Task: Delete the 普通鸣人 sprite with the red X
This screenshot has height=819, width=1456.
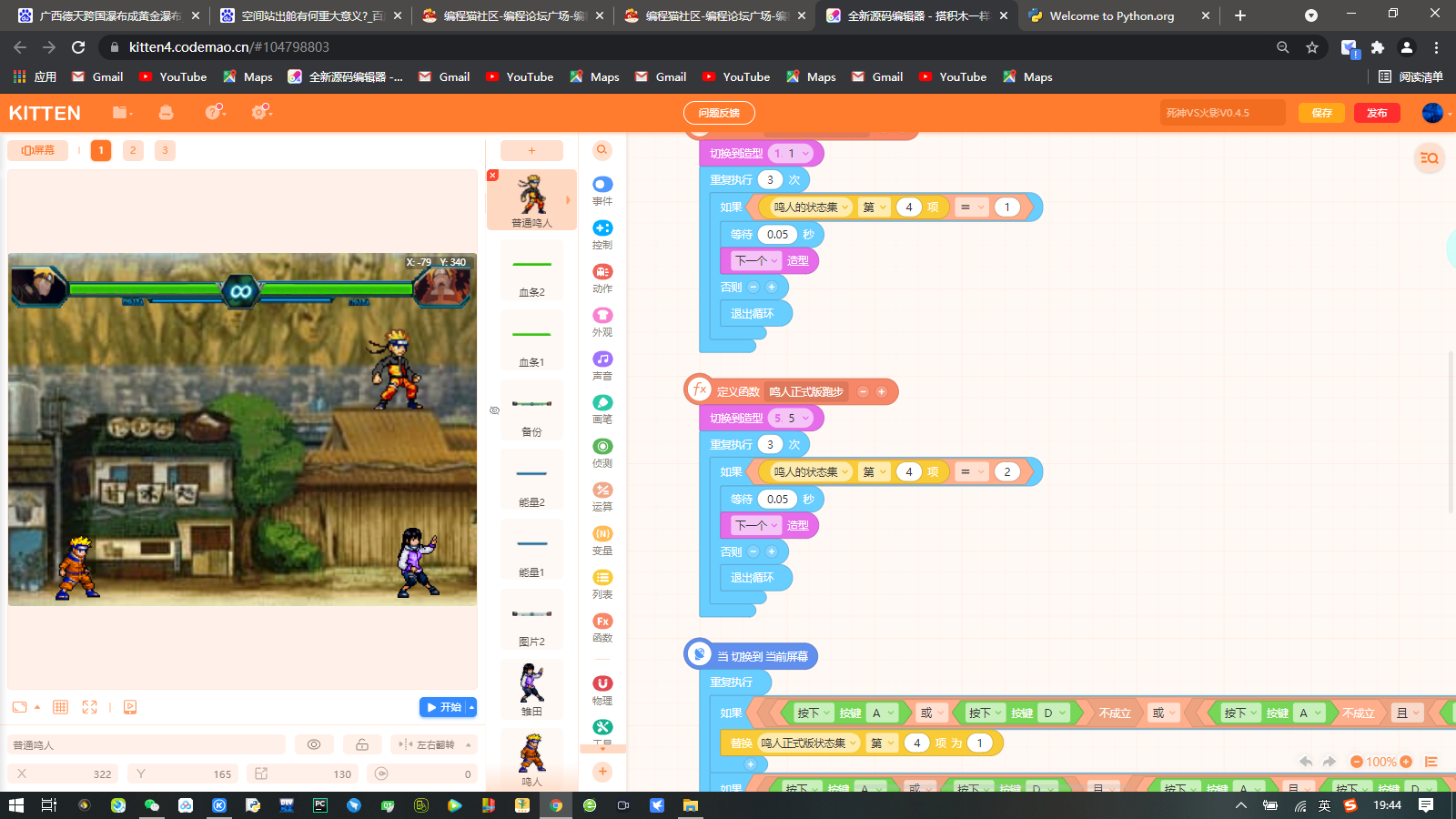Action: [492, 175]
